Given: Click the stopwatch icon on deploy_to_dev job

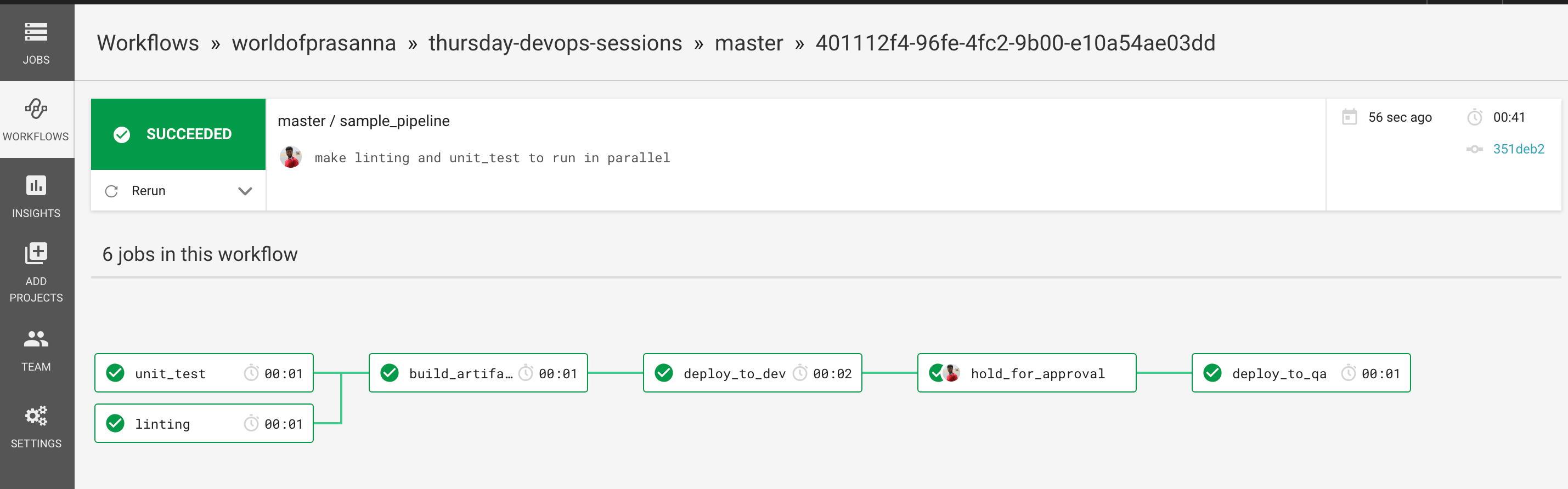Looking at the screenshot, I should [800, 373].
